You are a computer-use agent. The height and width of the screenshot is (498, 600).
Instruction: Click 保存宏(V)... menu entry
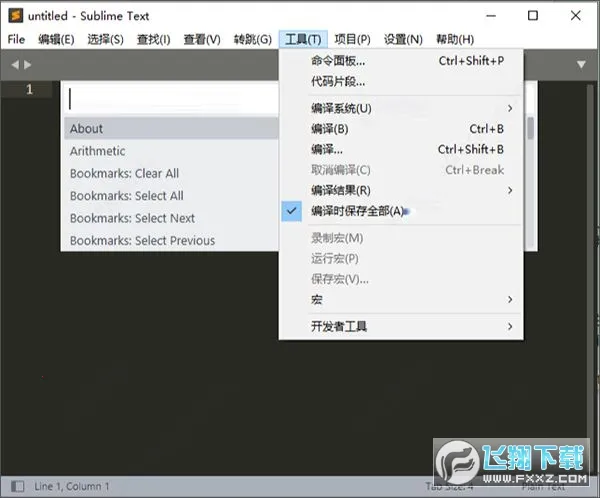(x=401, y=279)
